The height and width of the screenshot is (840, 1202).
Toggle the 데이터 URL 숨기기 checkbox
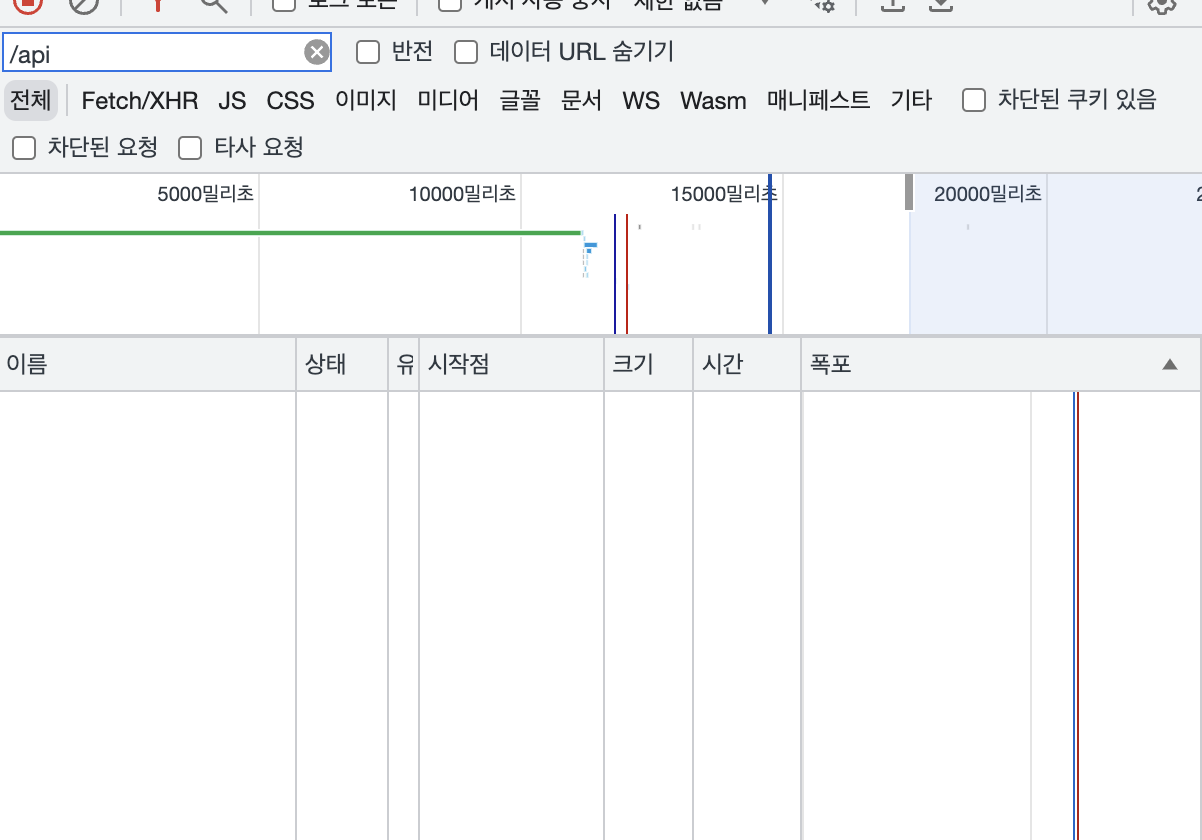coord(466,52)
